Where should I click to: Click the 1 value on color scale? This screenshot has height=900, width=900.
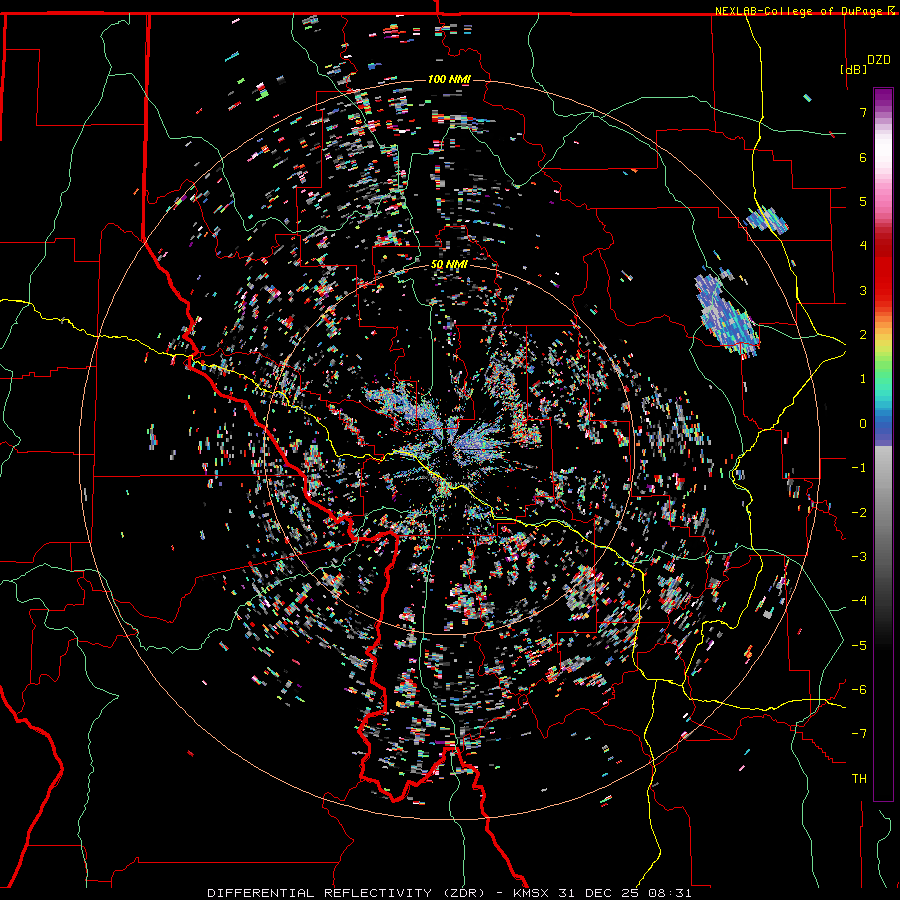click(x=862, y=379)
